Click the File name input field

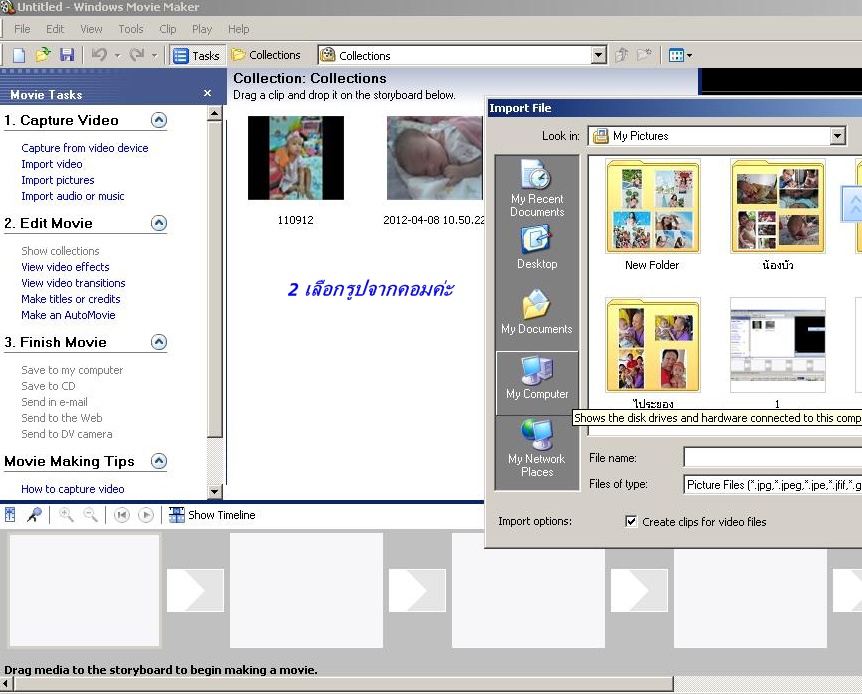coord(772,458)
